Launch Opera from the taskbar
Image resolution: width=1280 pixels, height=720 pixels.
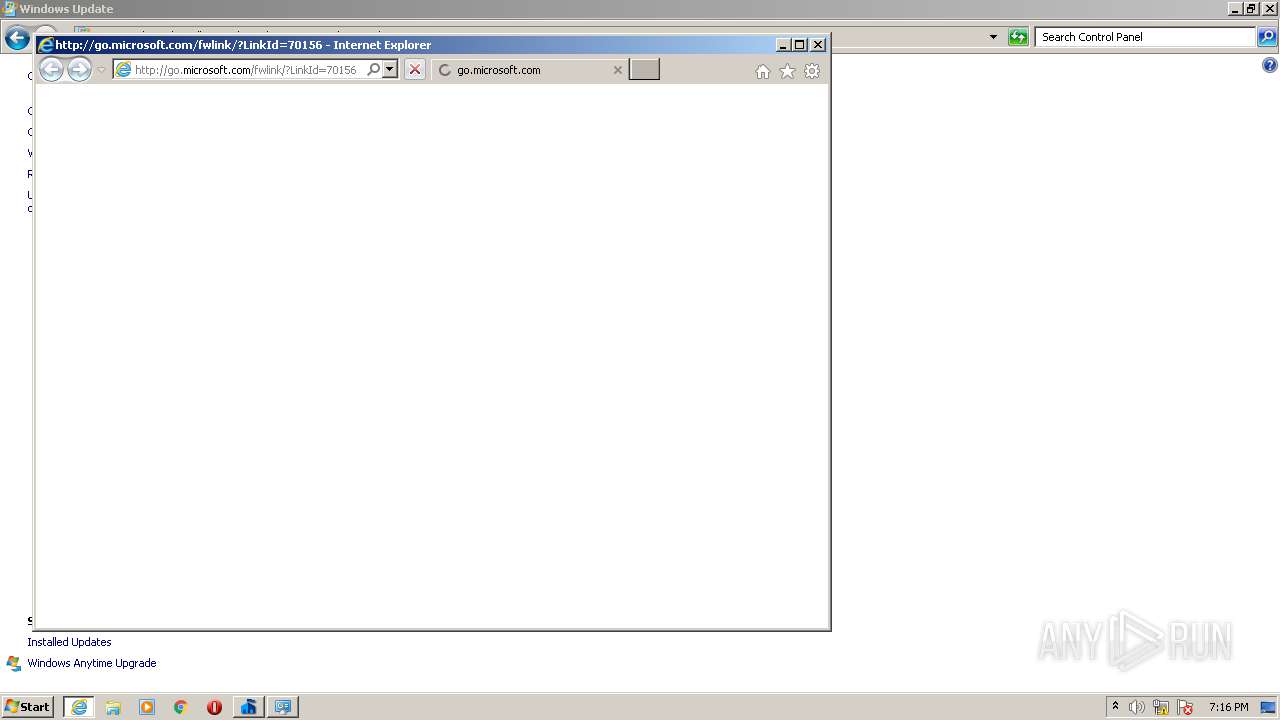pyautogui.click(x=214, y=707)
